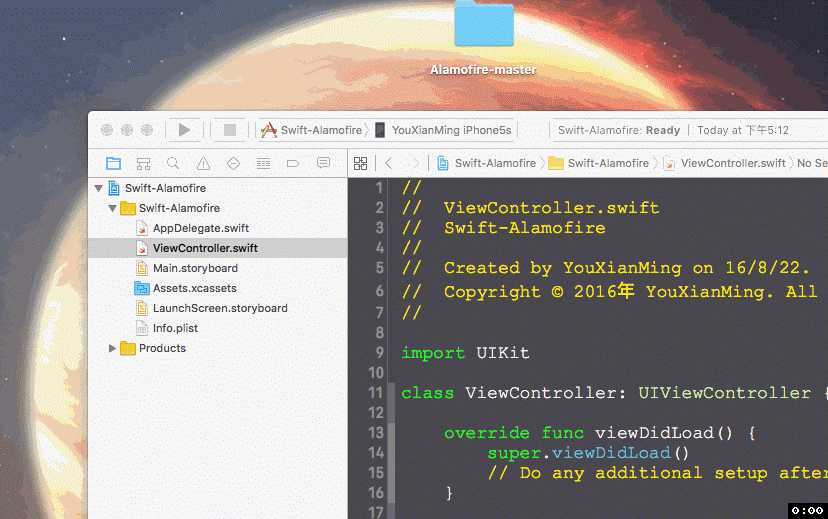Screen dimensions: 828x519
Task: Select Main.storyboard in navigator
Action: (x=218, y=268)
